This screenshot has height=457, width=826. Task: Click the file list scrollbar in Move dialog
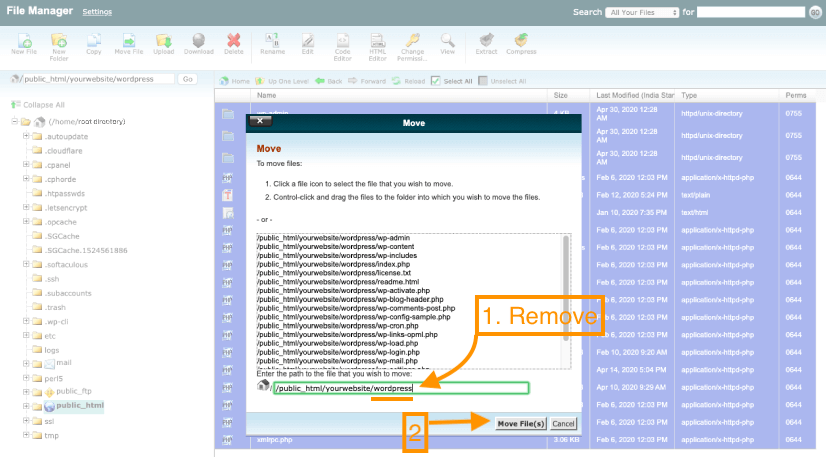[x=566, y=288]
